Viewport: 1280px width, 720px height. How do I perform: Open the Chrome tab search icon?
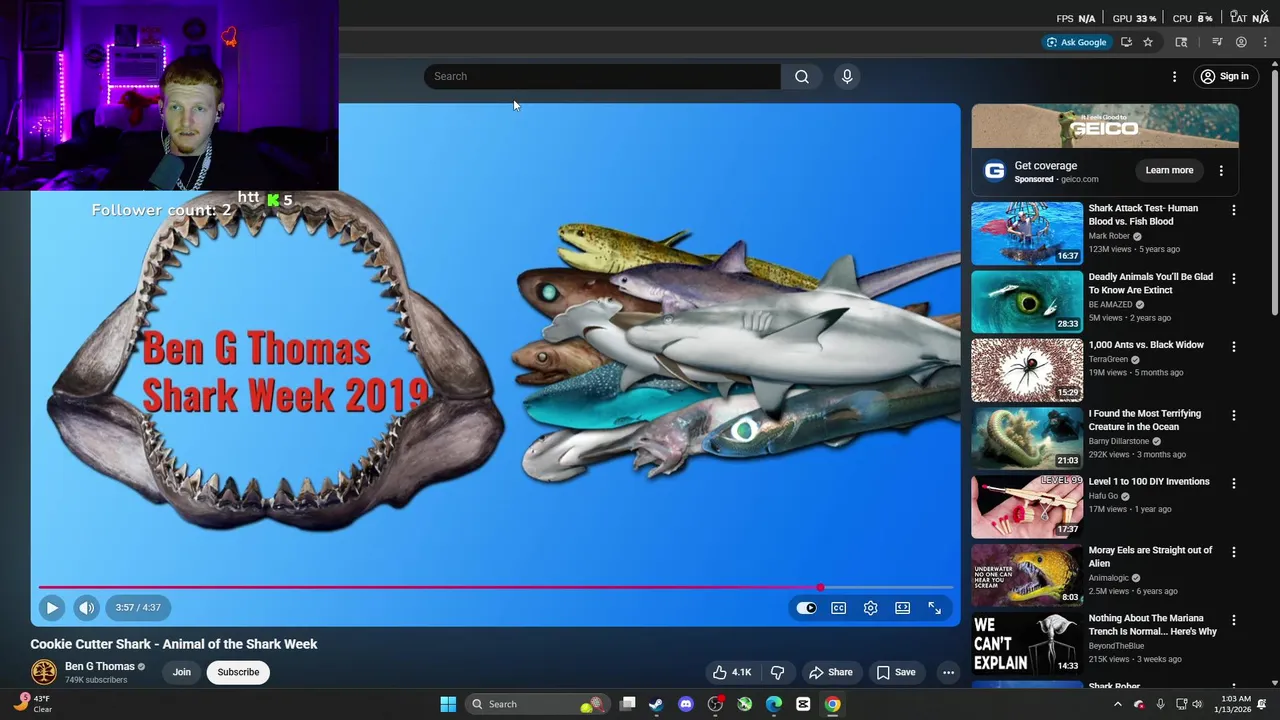pos(1181,42)
